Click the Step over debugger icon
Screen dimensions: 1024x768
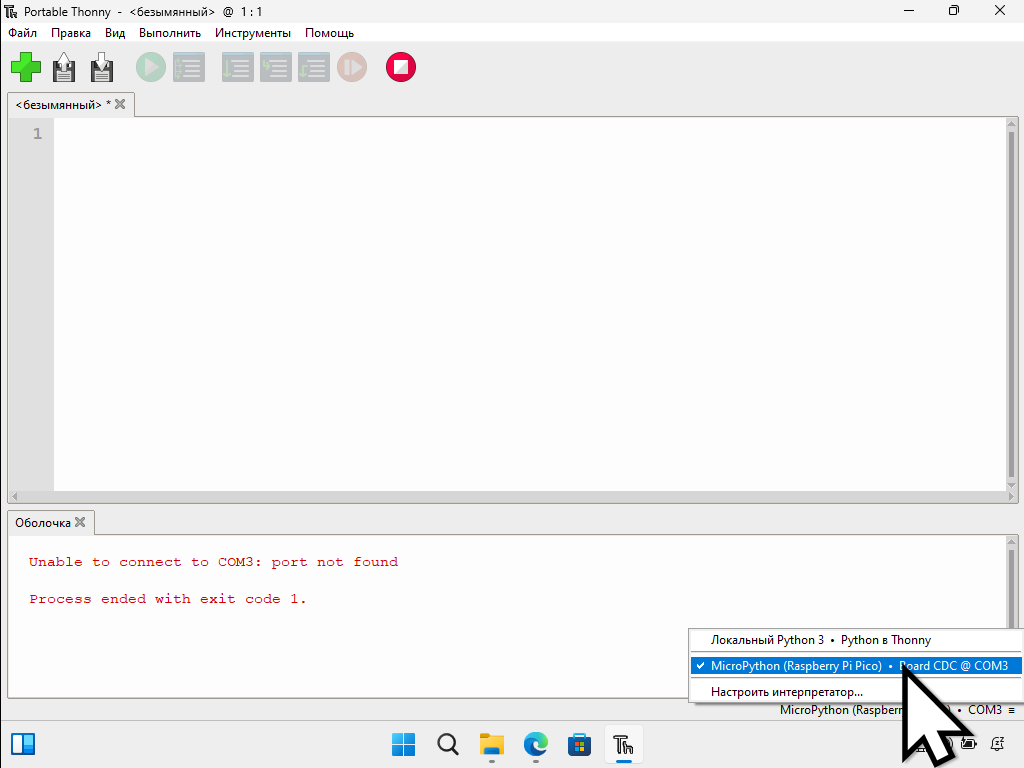238,67
